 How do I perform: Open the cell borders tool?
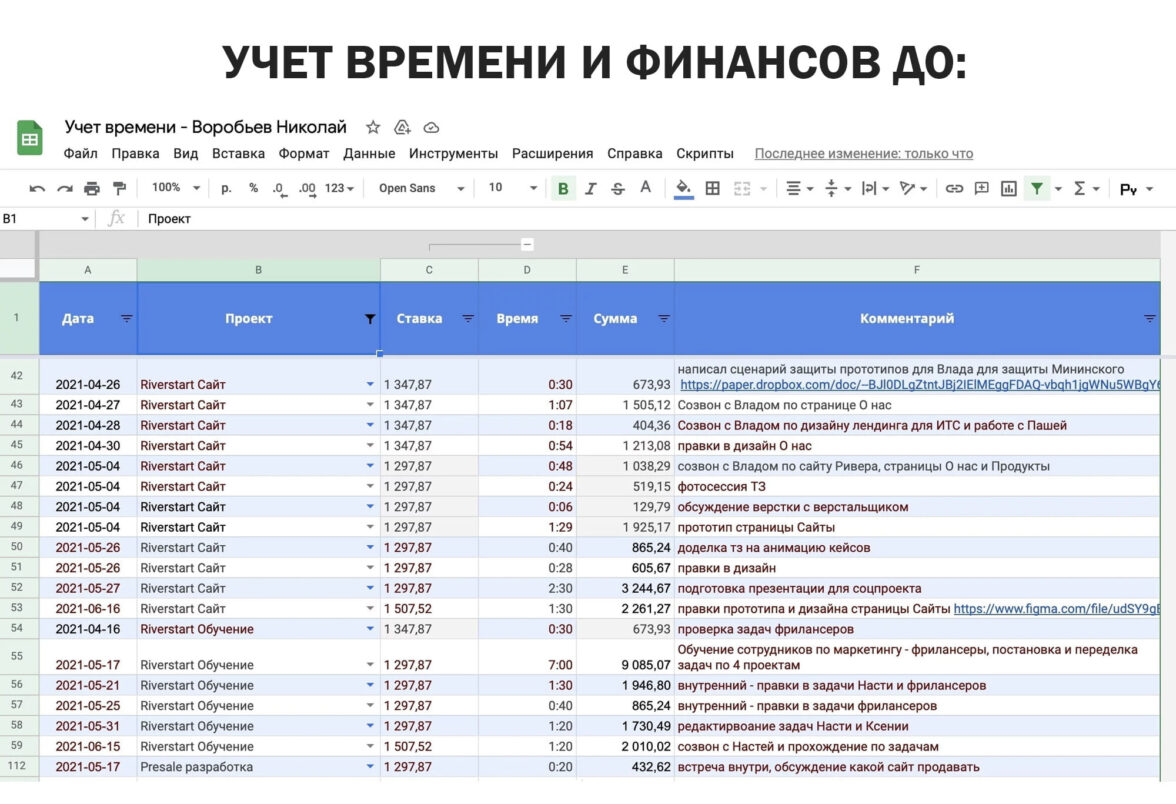(x=713, y=188)
